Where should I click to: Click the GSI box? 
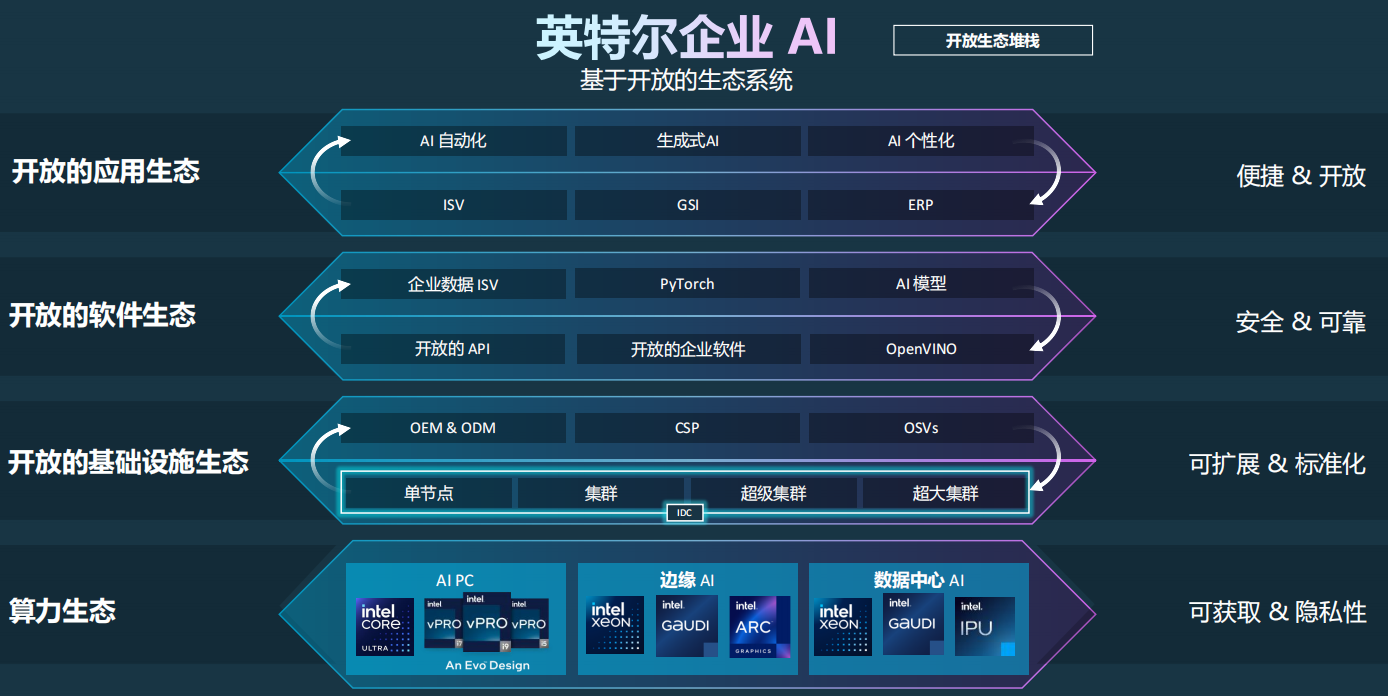coord(688,205)
